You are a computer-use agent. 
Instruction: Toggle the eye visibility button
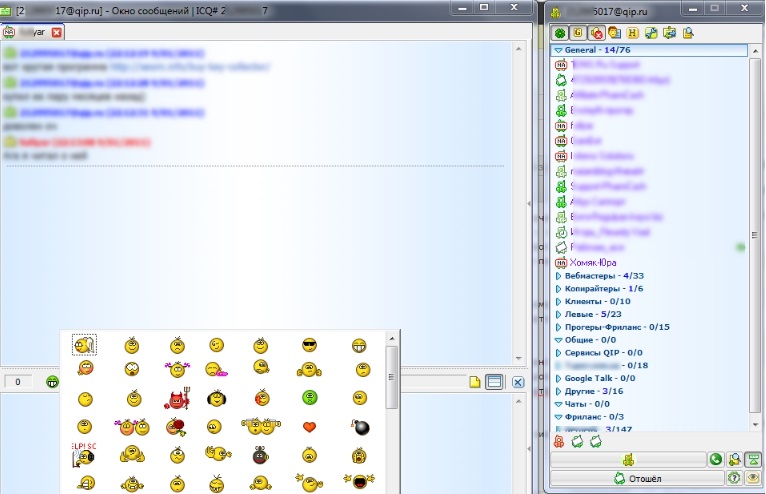coord(751,479)
